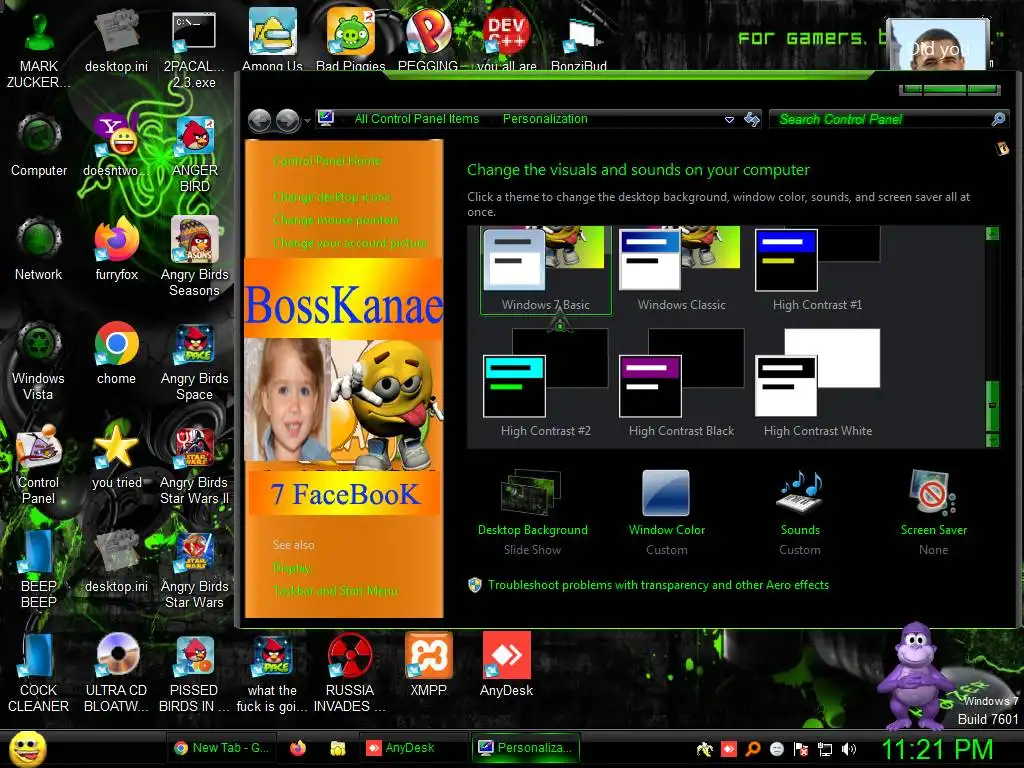Click the Forward navigation button
This screenshot has width=1024, height=768.
point(287,120)
